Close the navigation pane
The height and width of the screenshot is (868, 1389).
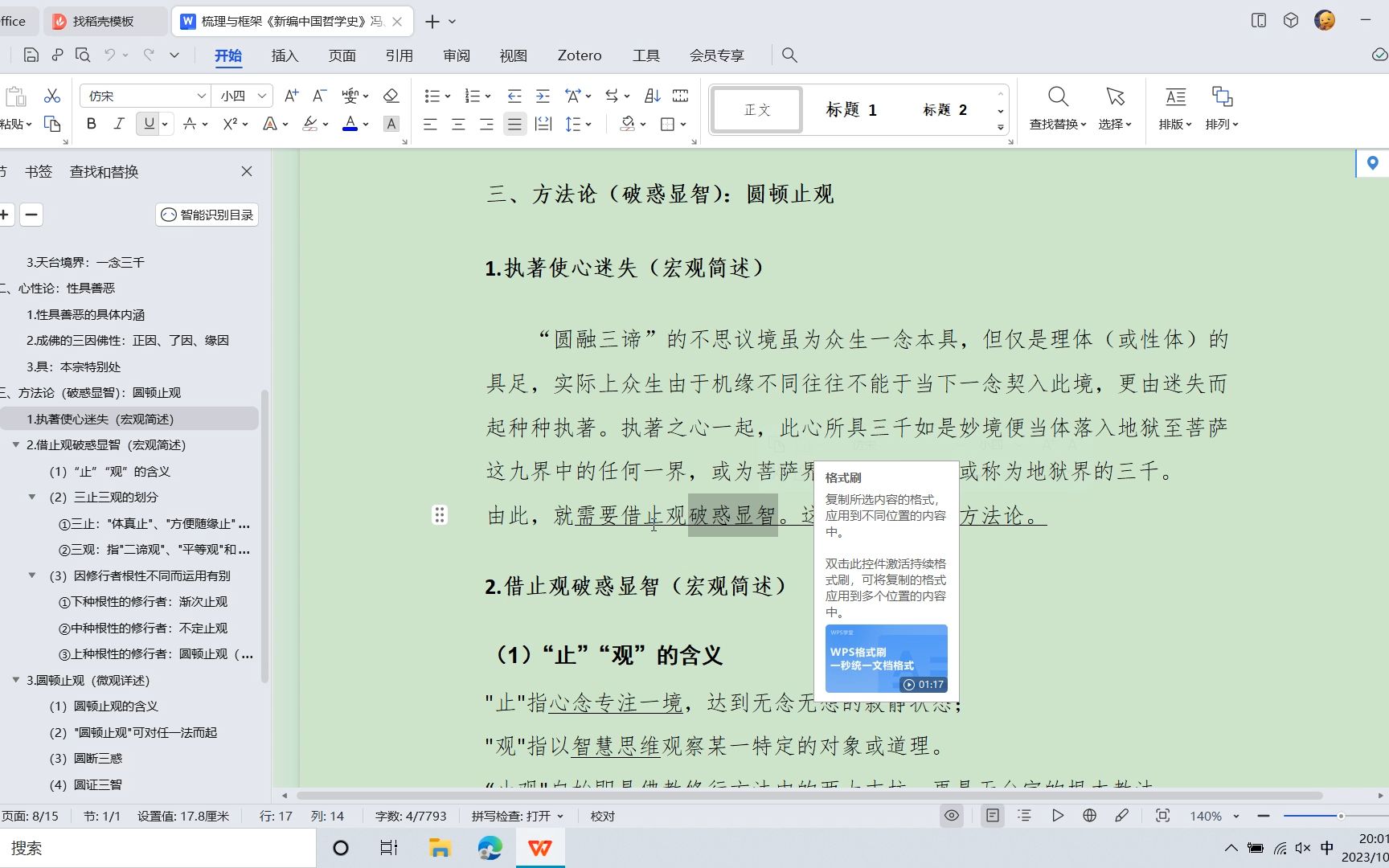[x=247, y=171]
